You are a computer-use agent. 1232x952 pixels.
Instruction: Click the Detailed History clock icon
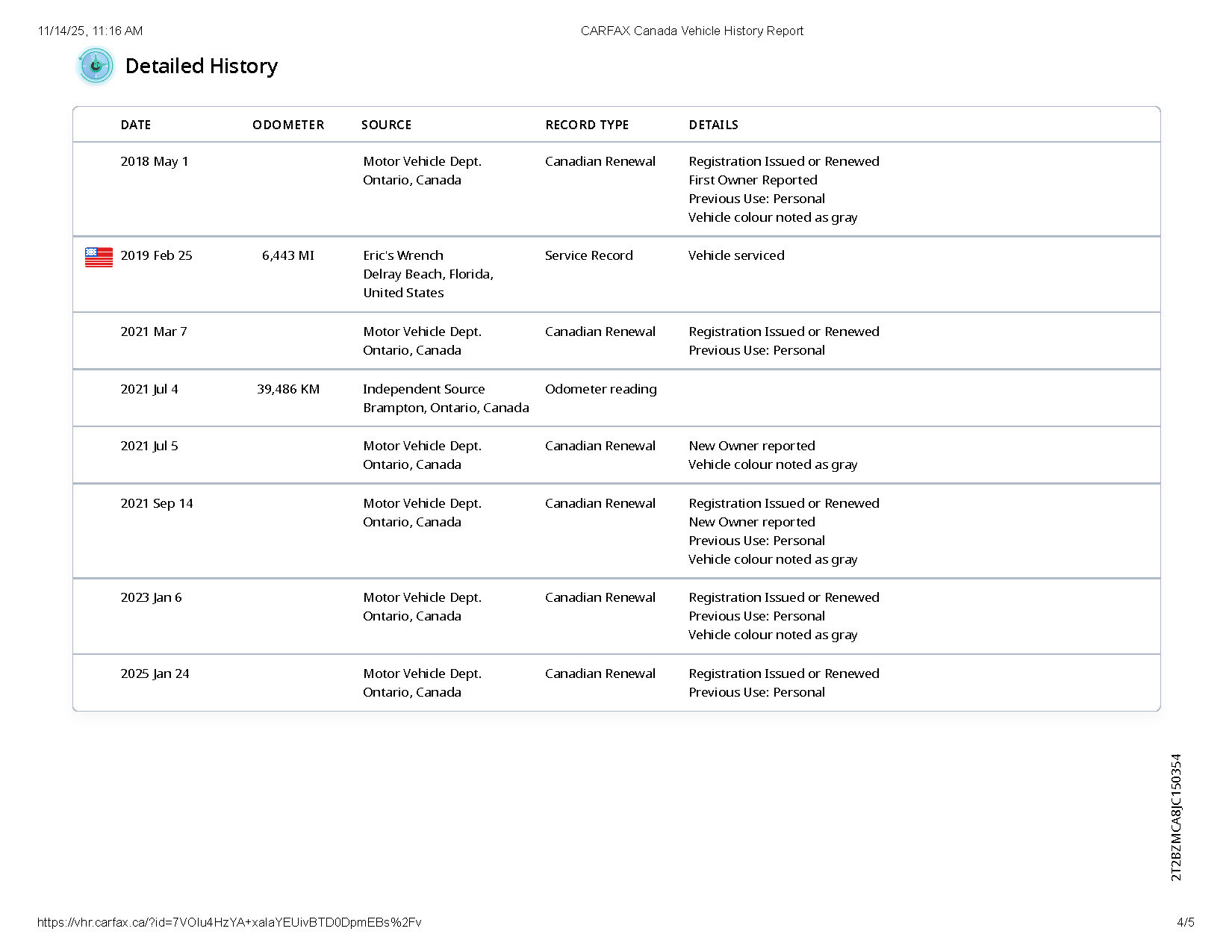[96, 66]
